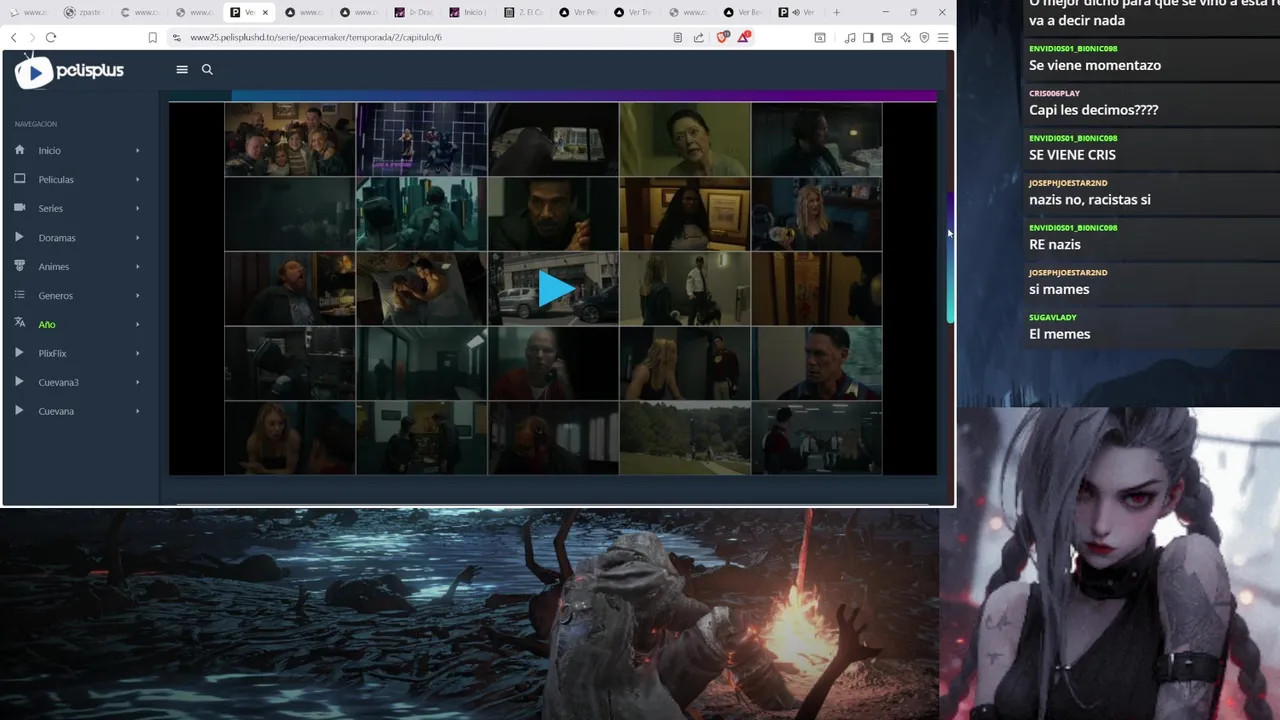Click the PlixFlix play icon
Viewport: 1280px width, 720px height.
(19, 352)
